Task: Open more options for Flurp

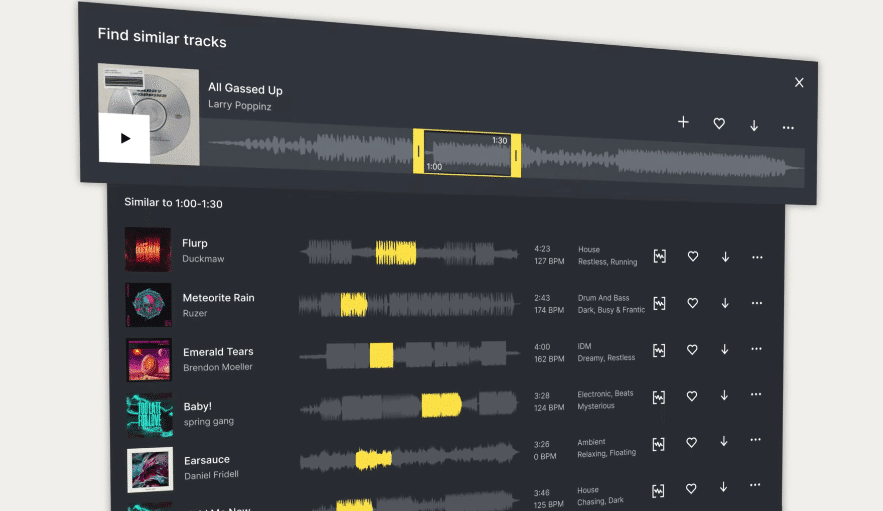Action: [757, 257]
